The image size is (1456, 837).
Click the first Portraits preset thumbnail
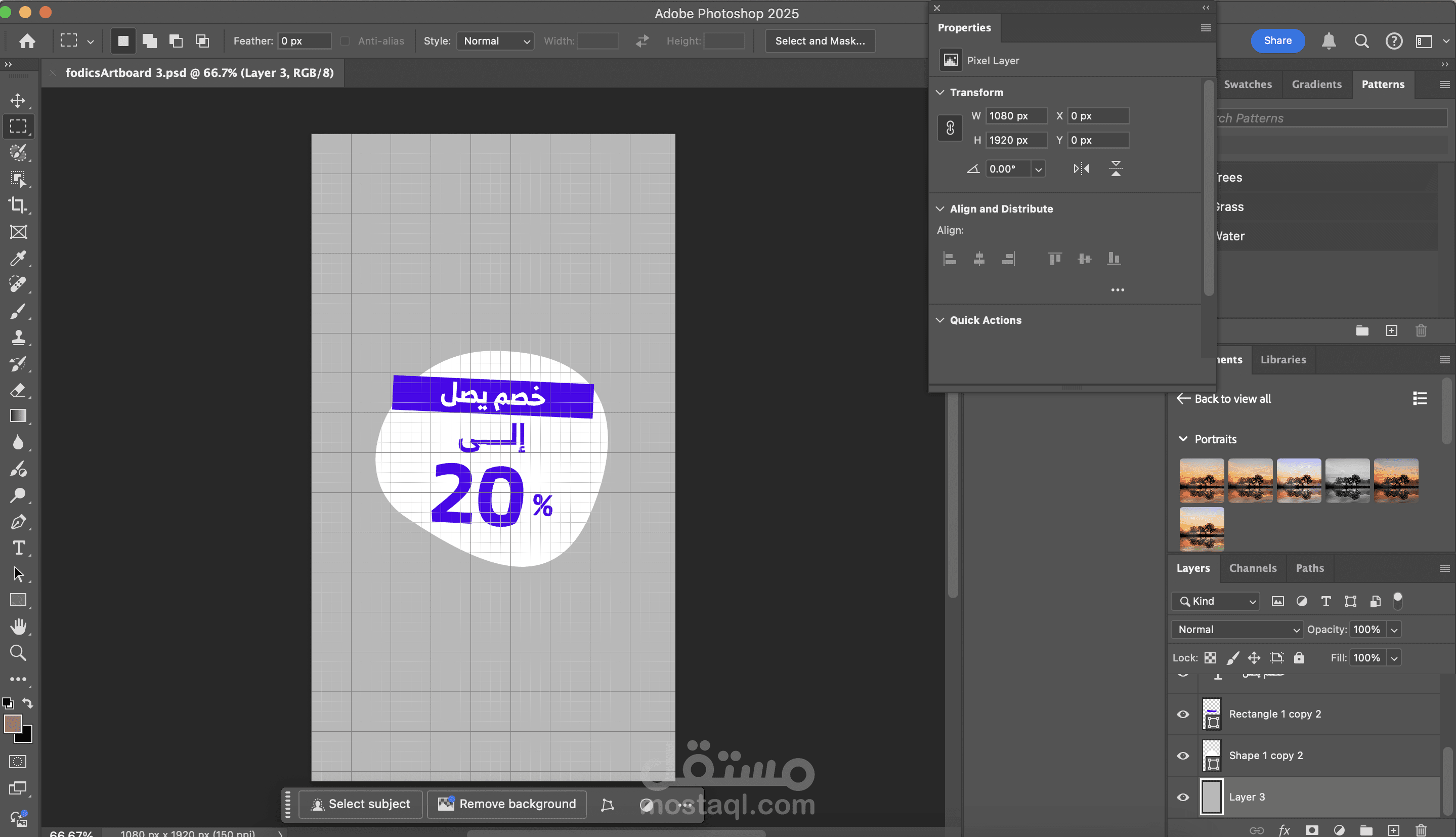[1202, 481]
